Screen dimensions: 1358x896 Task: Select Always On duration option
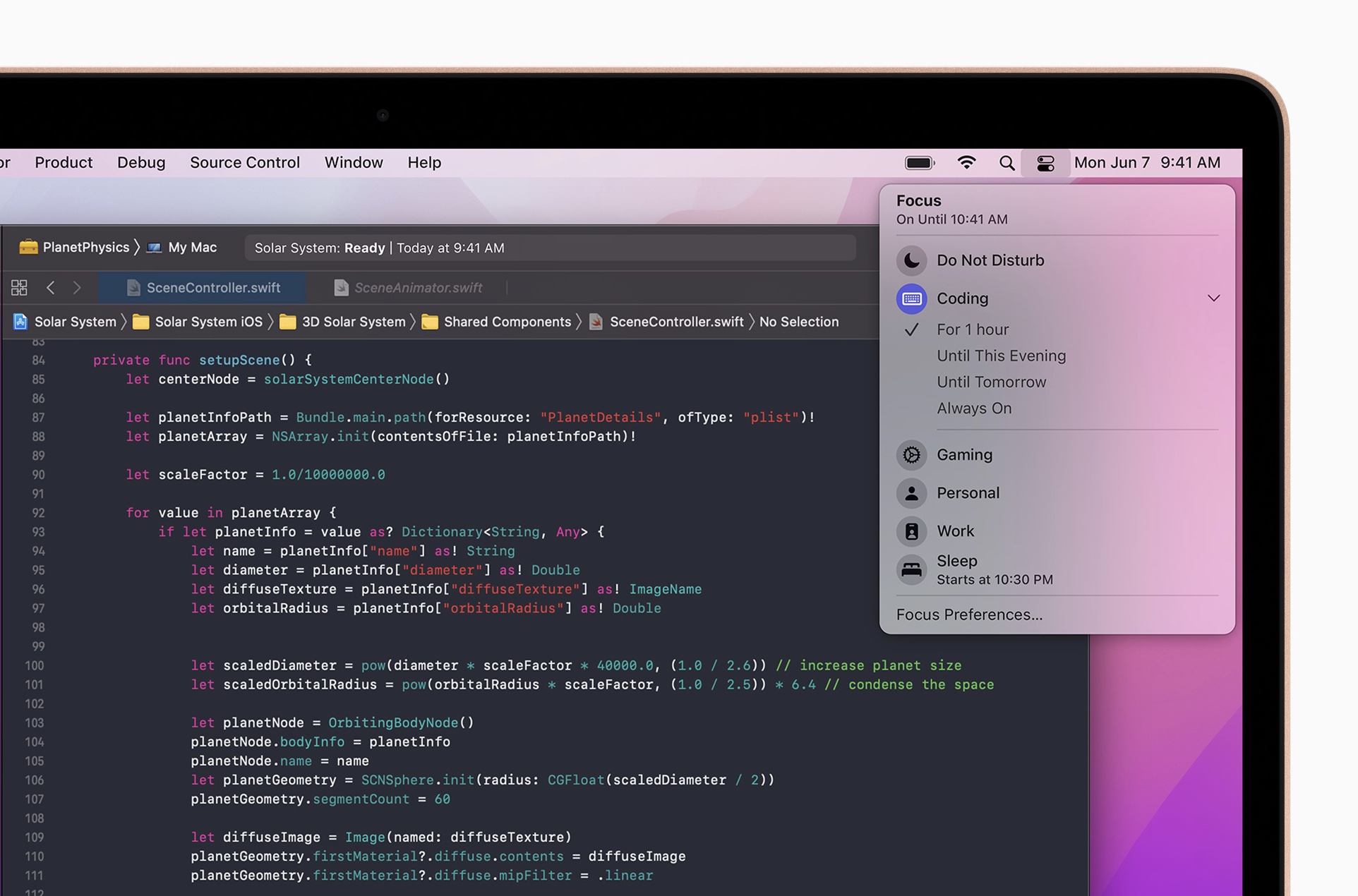973,407
